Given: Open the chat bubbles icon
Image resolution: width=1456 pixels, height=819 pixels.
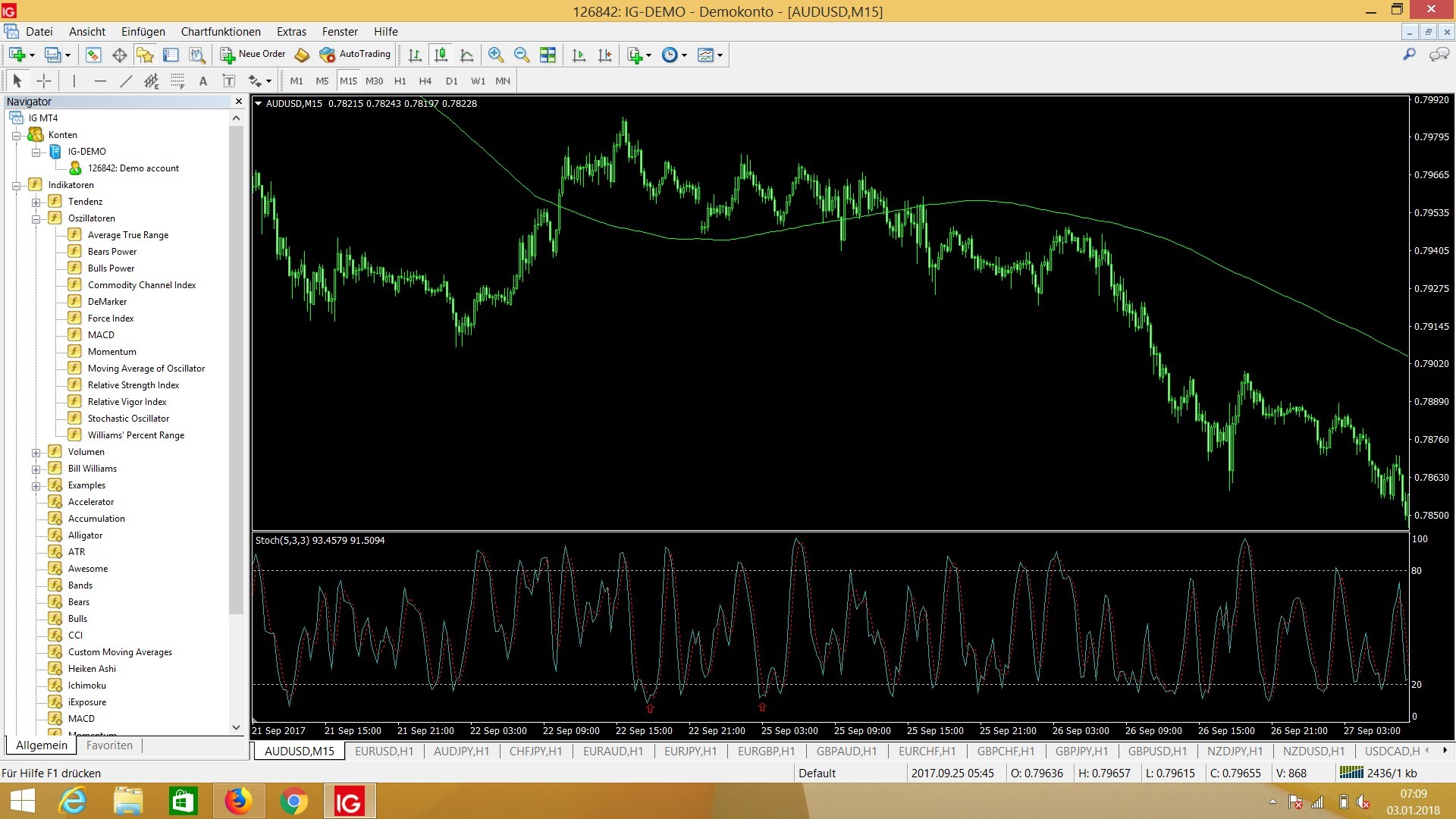Looking at the screenshot, I should coord(1439,55).
